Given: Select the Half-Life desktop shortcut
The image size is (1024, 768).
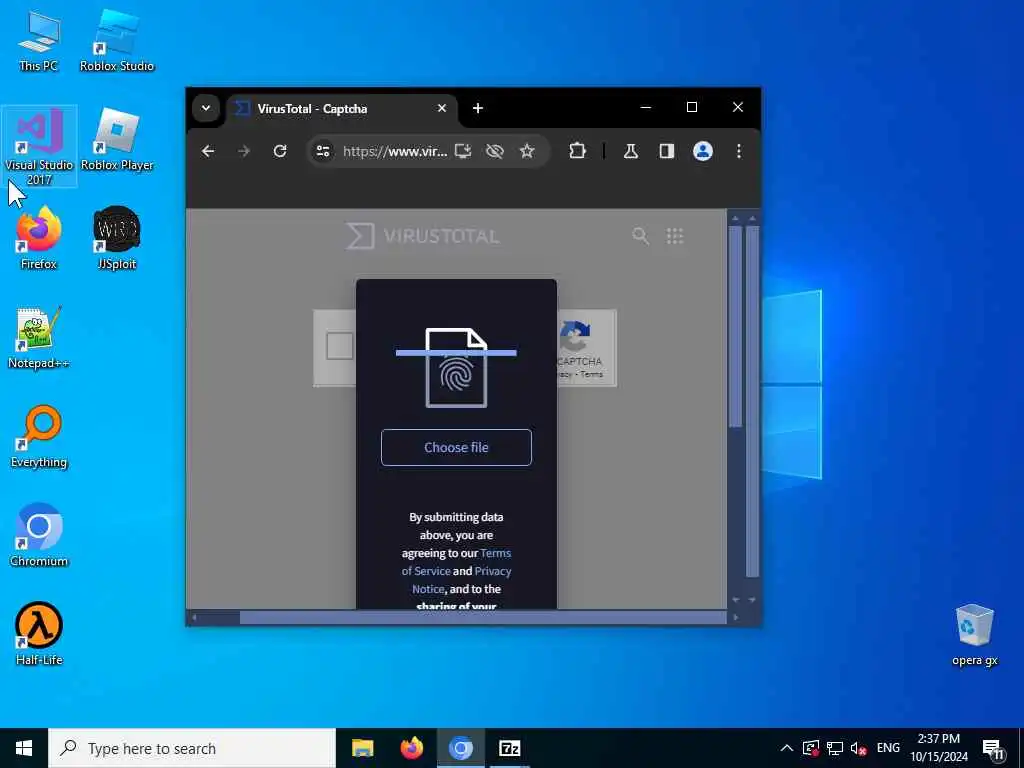Looking at the screenshot, I should point(39,633).
